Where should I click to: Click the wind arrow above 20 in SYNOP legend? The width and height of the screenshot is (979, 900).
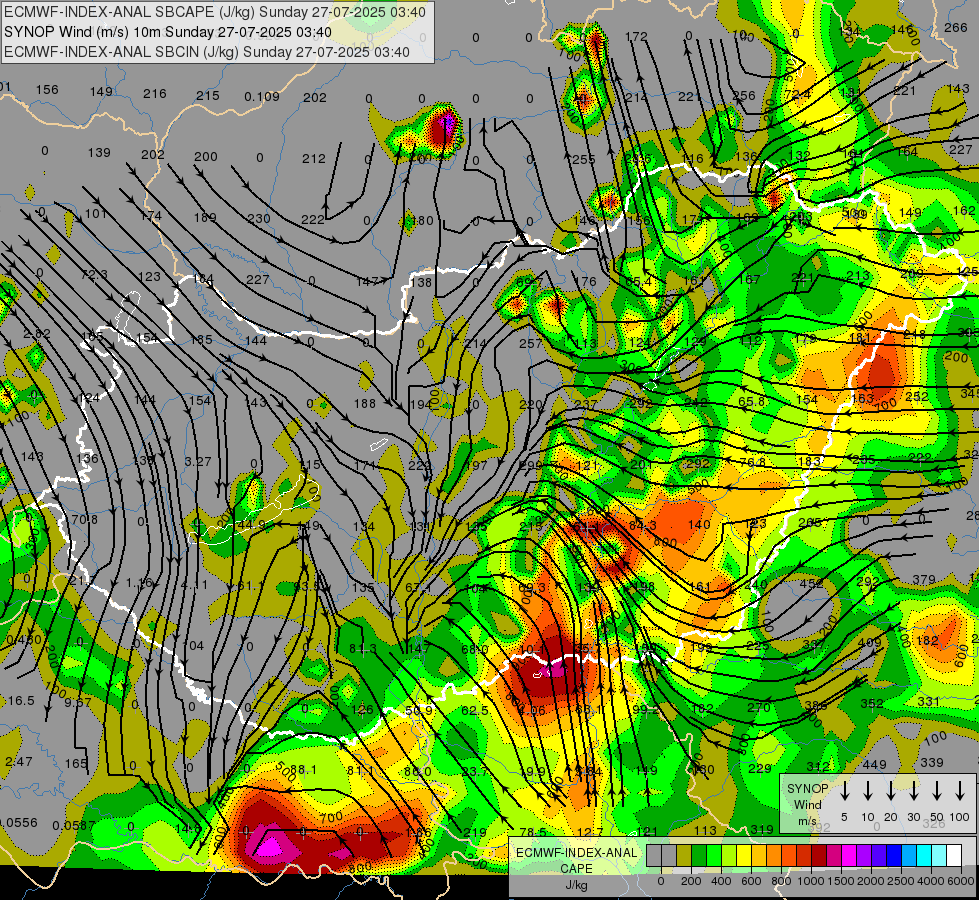(x=890, y=791)
